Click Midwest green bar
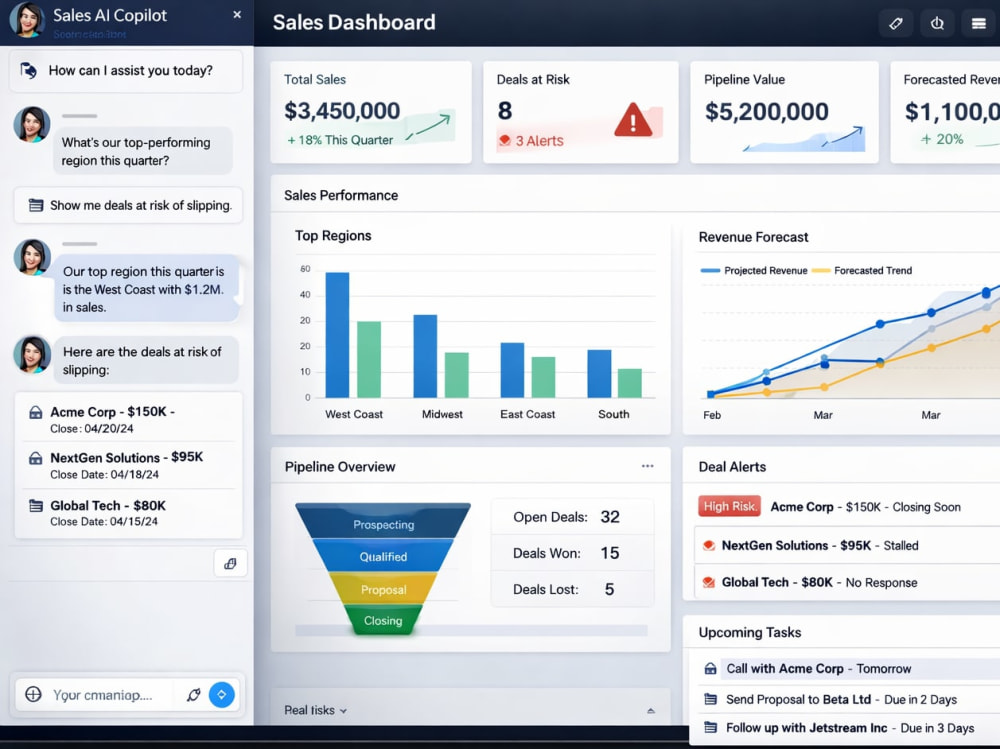The height and width of the screenshot is (749, 1000). click(457, 375)
